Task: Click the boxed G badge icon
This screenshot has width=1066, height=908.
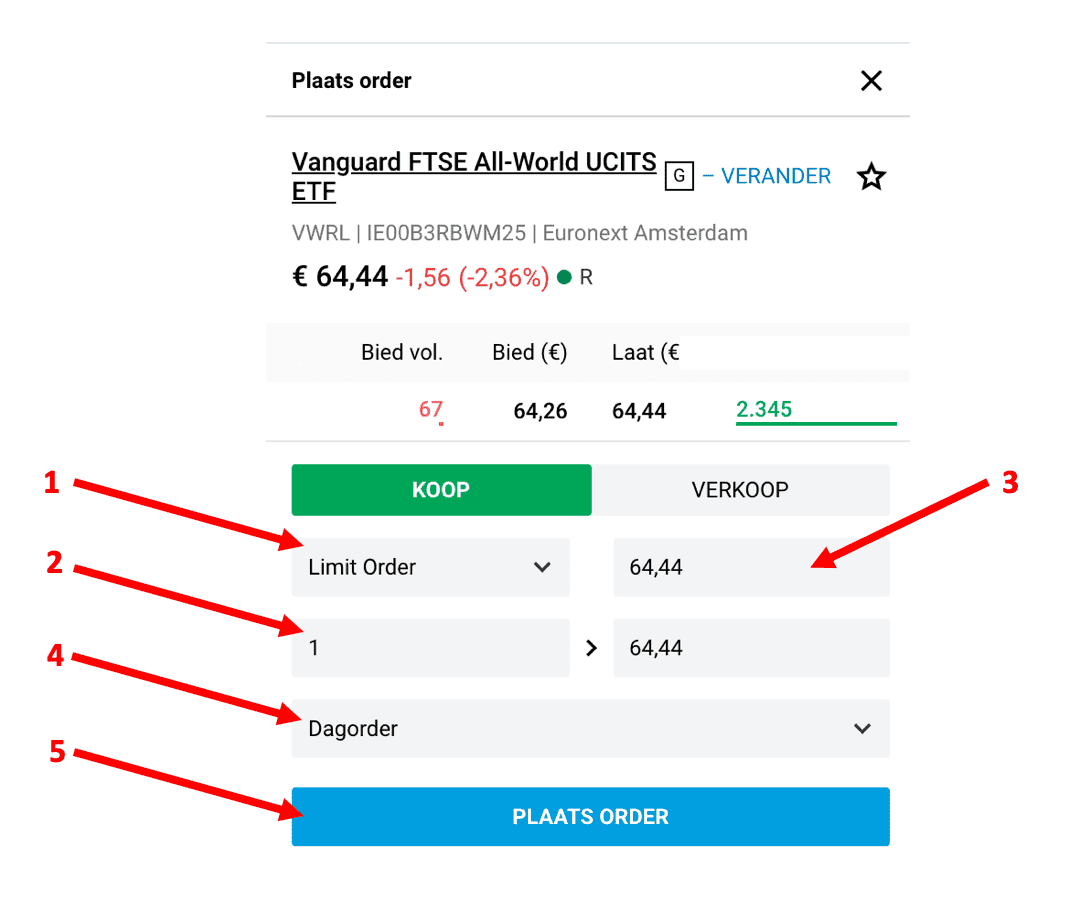Action: (679, 177)
